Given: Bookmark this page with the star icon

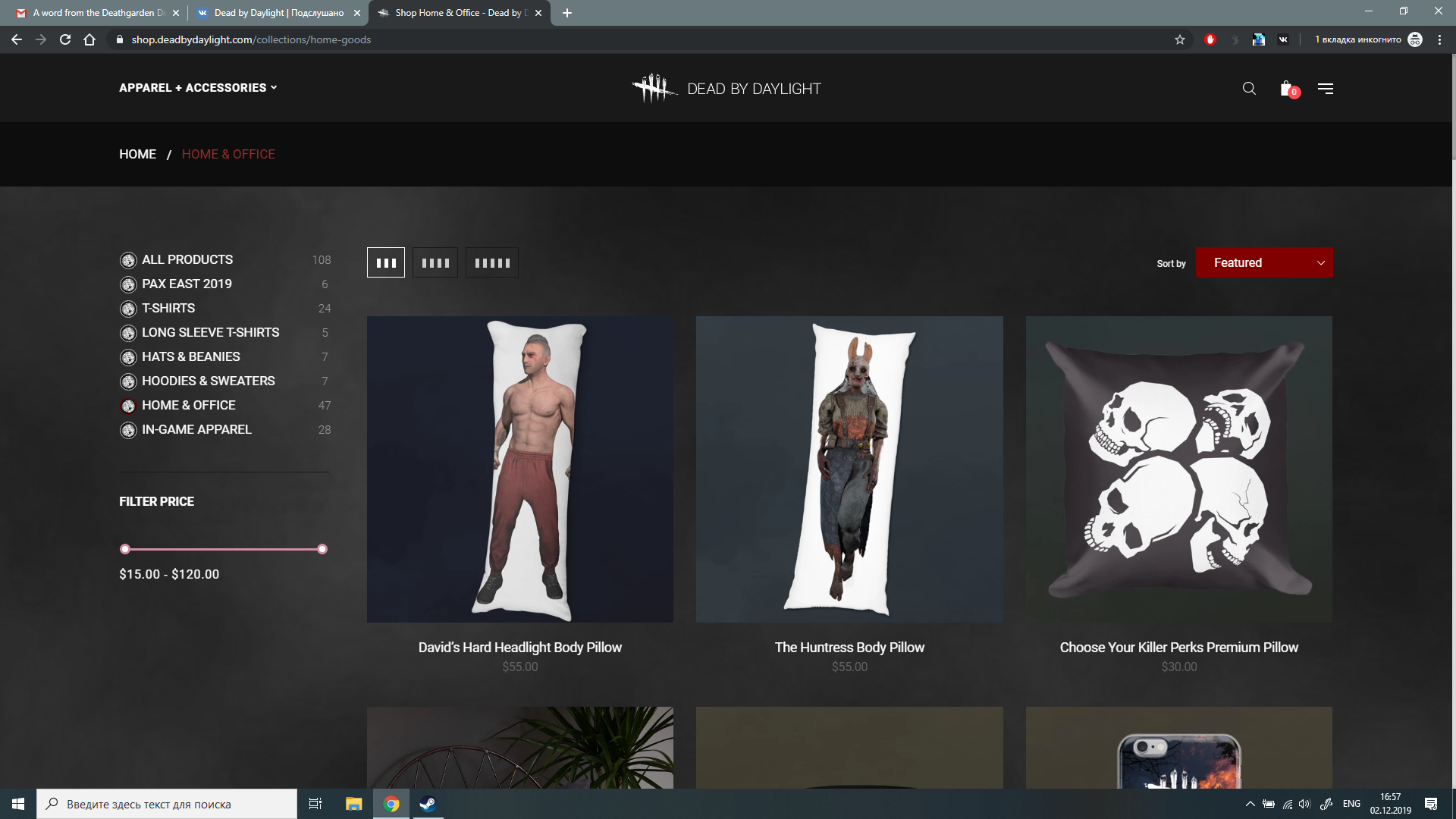Looking at the screenshot, I should coord(1180,39).
